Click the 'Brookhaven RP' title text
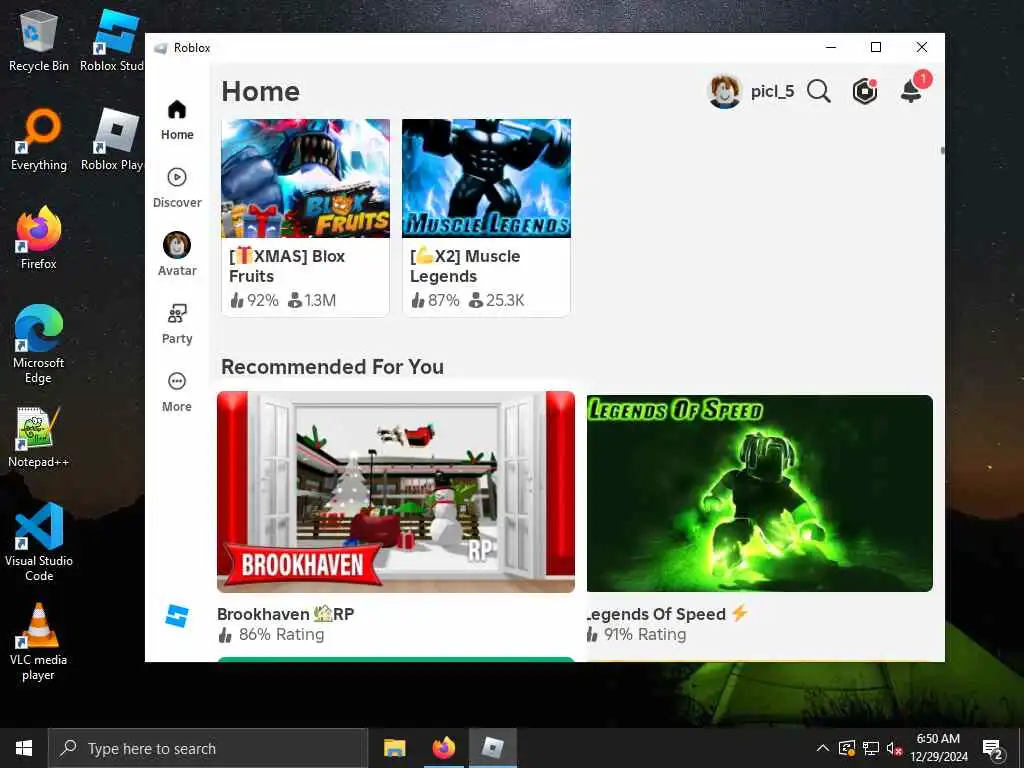This screenshot has height=768, width=1024. click(285, 614)
